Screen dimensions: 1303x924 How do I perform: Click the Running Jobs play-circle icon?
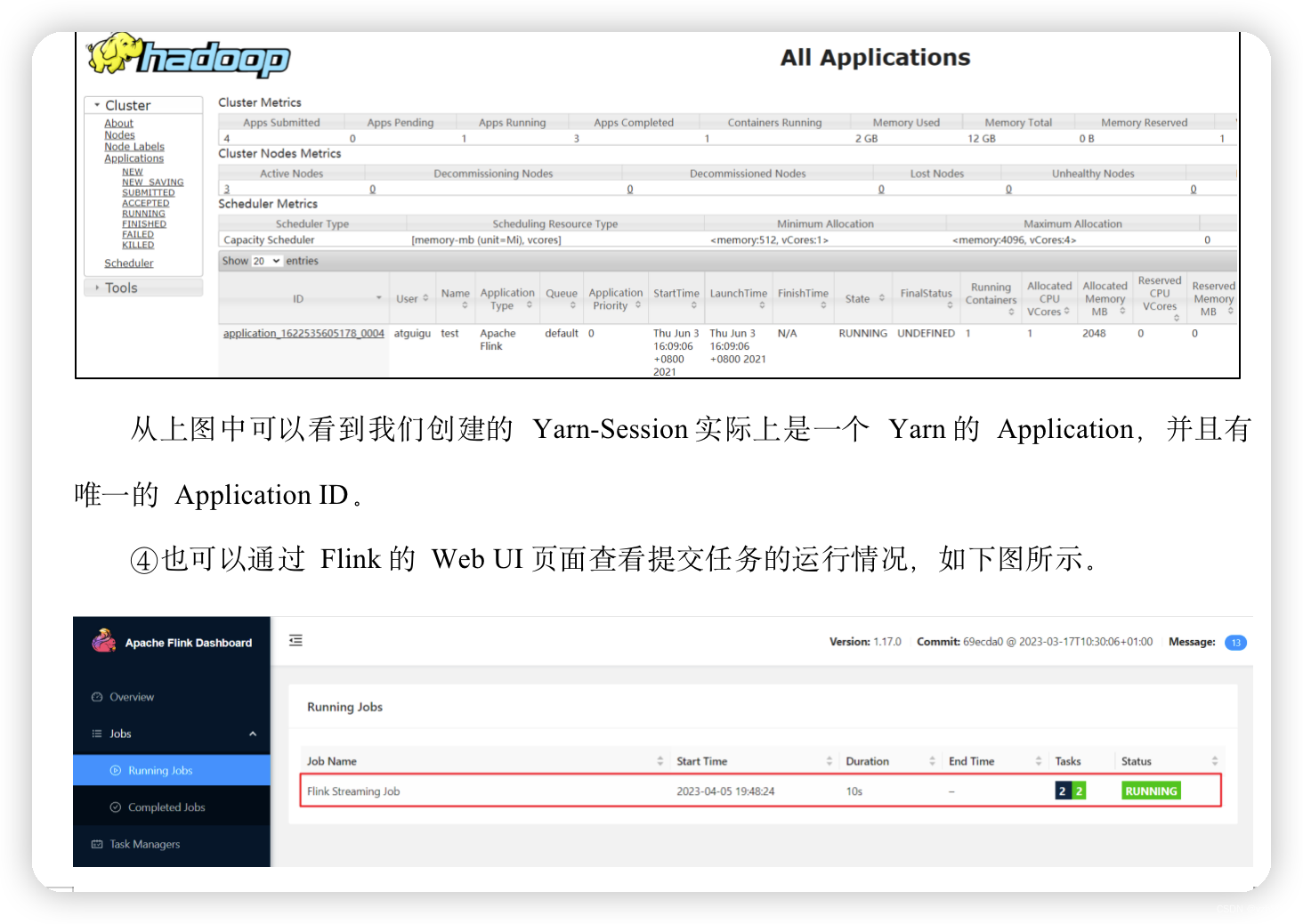(x=116, y=771)
